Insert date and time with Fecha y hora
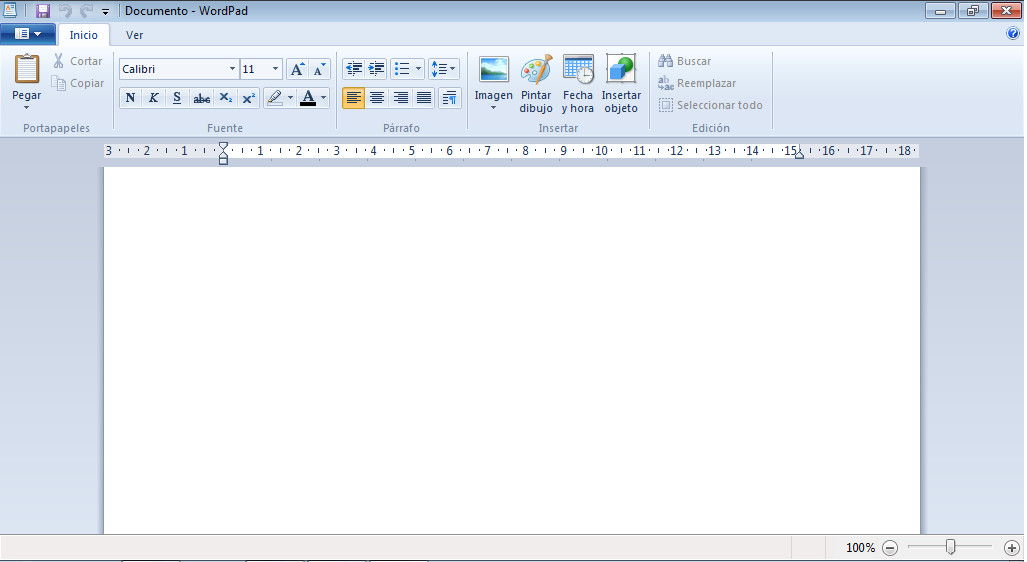 tap(578, 70)
